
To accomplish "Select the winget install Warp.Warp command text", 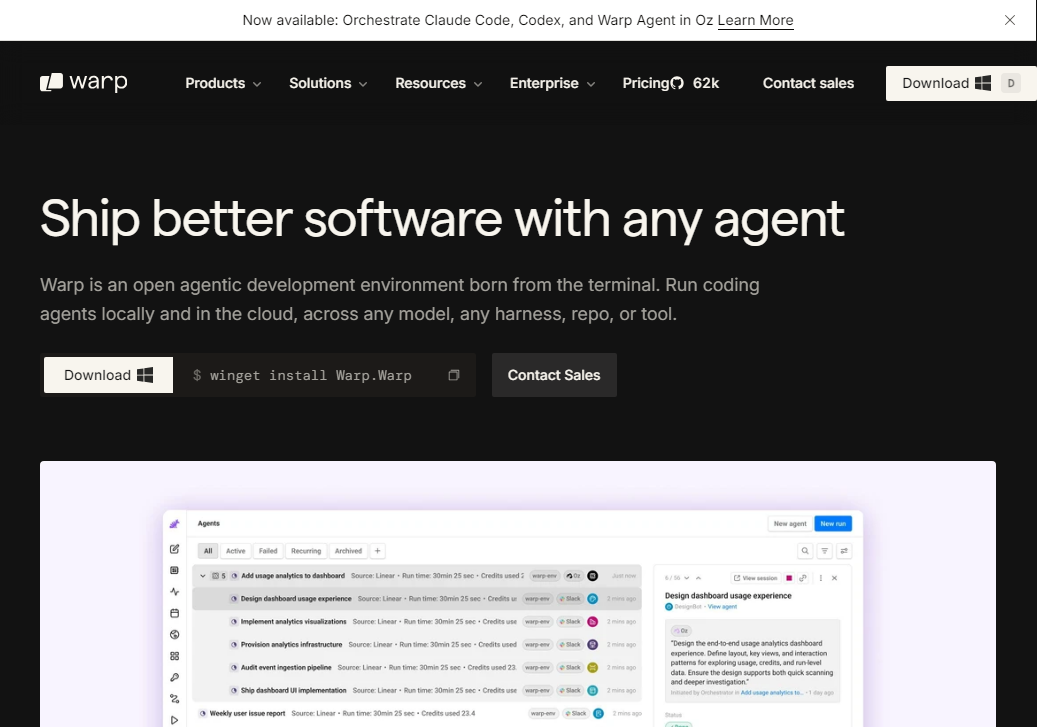I will pos(311,375).
